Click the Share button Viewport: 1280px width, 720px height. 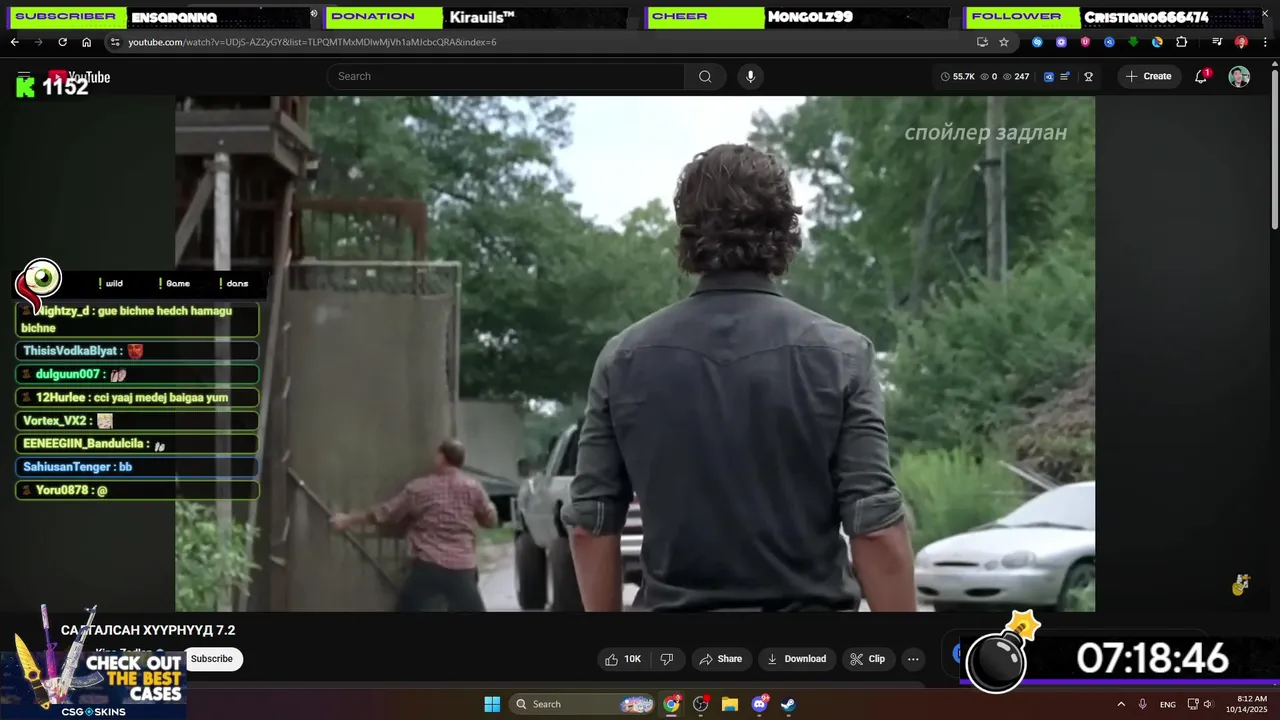pyautogui.click(x=720, y=659)
